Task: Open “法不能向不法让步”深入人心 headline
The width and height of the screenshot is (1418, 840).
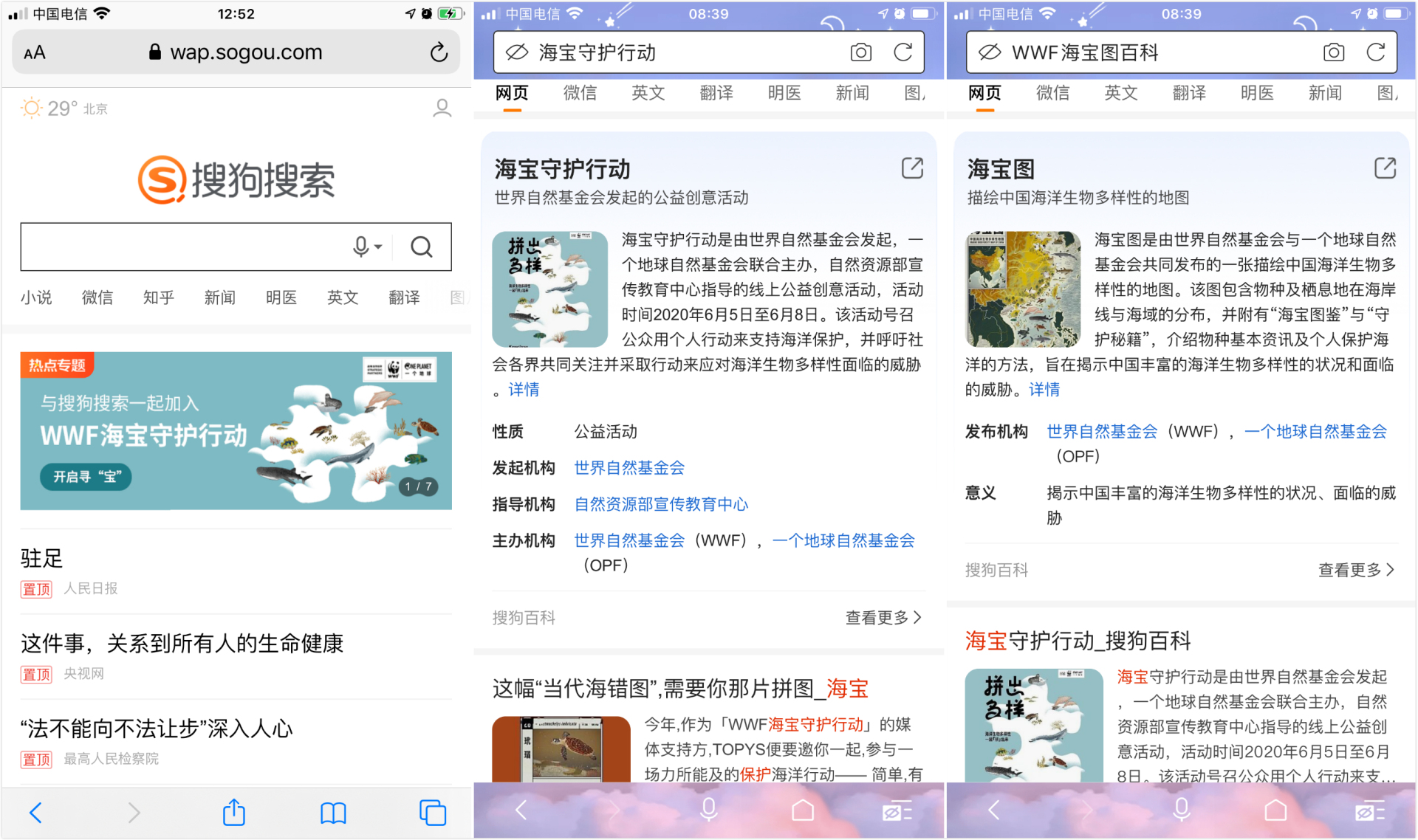Action: [157, 729]
